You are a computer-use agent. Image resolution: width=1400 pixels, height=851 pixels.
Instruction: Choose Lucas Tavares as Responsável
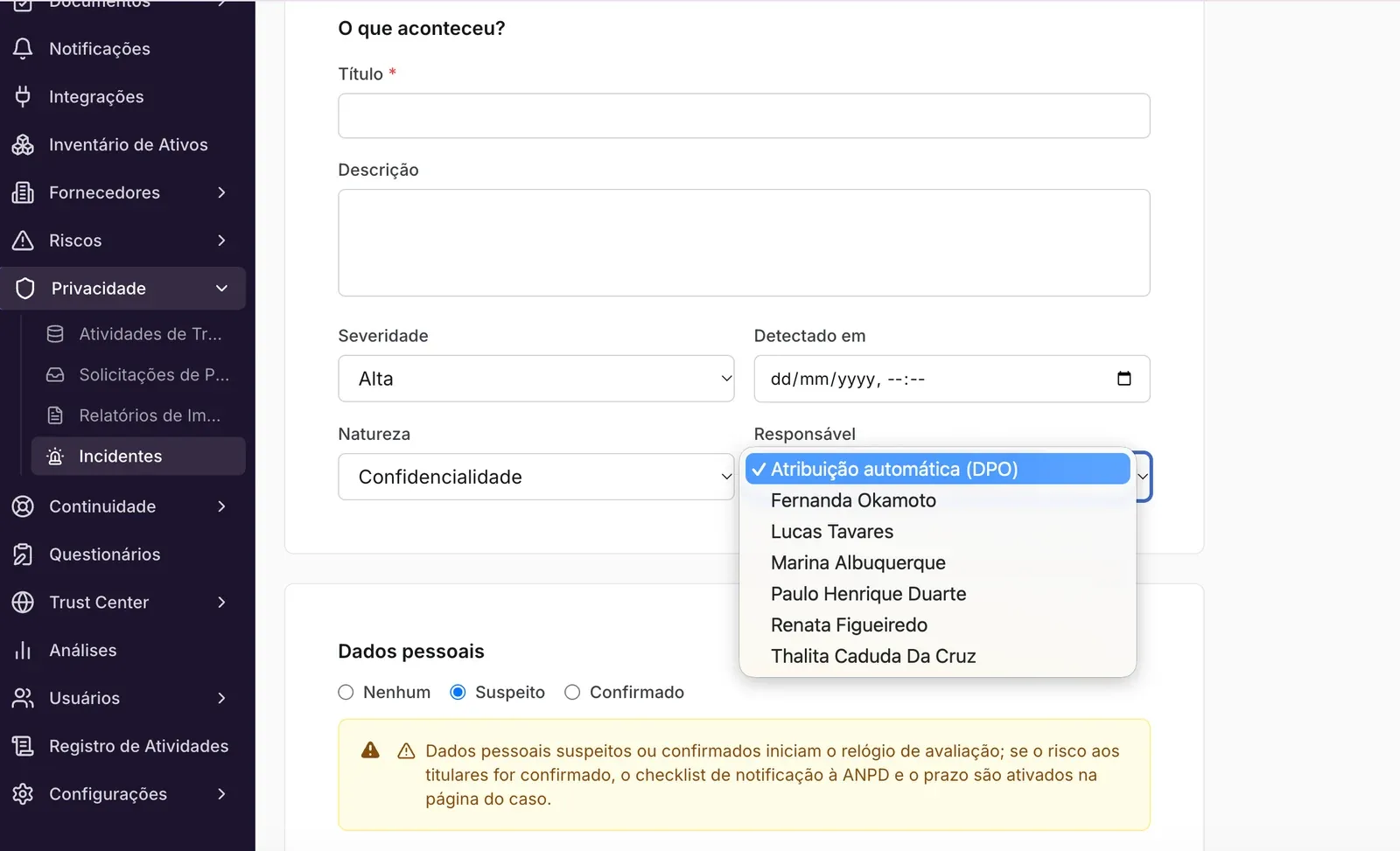937,532
